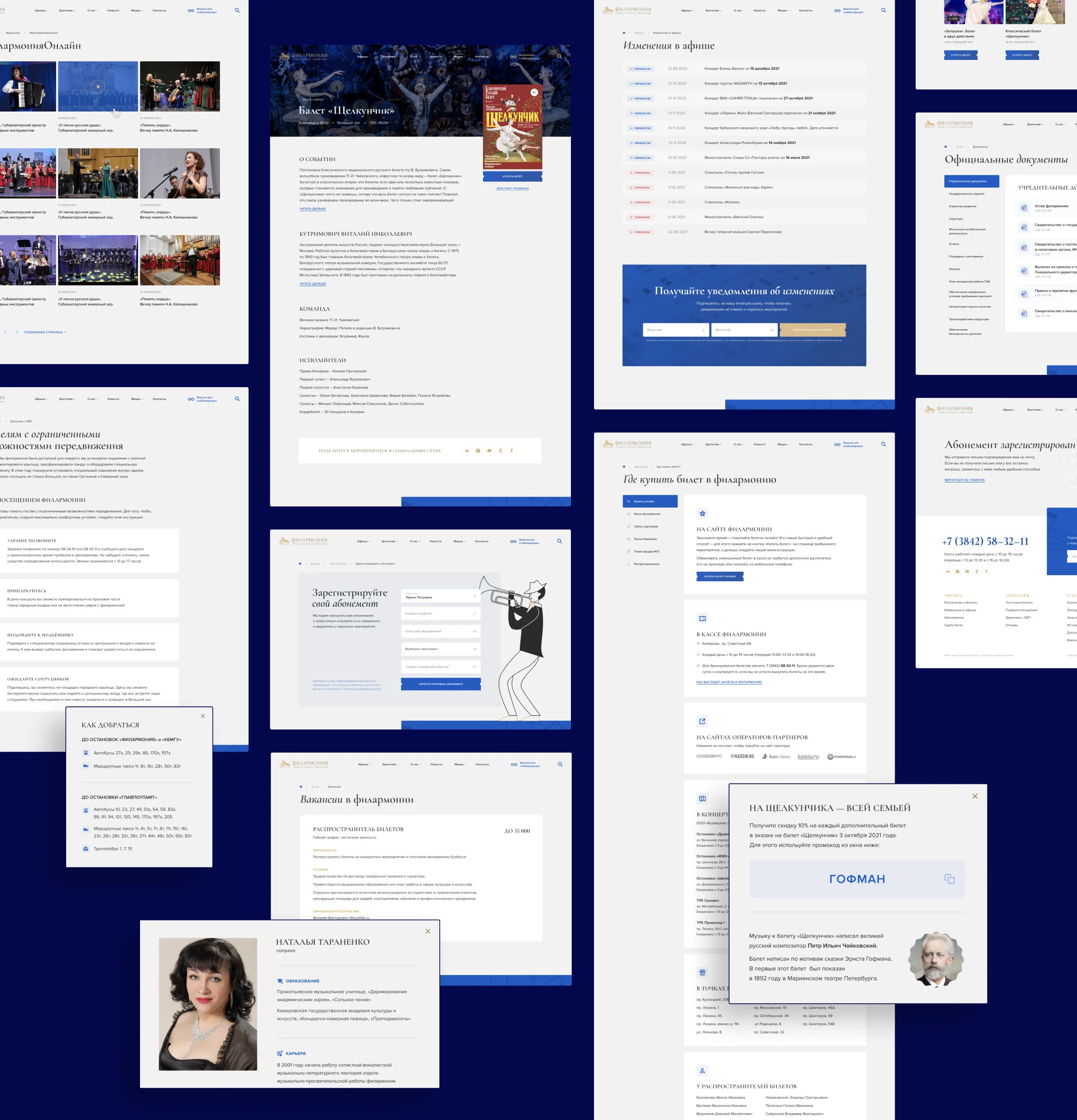Select «Сайты партнеров» sidebar tab
This screenshot has height=1120, width=1077.
pyautogui.click(x=646, y=526)
